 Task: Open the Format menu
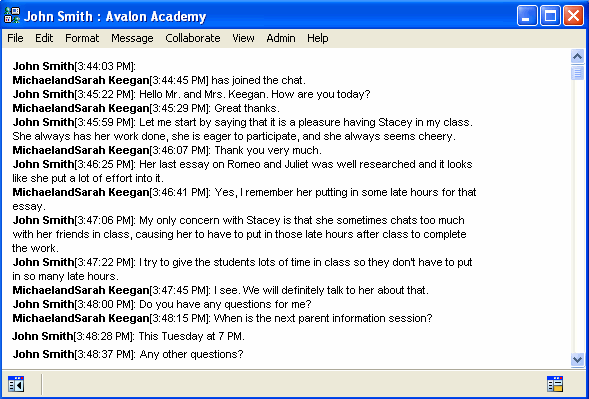(82, 38)
